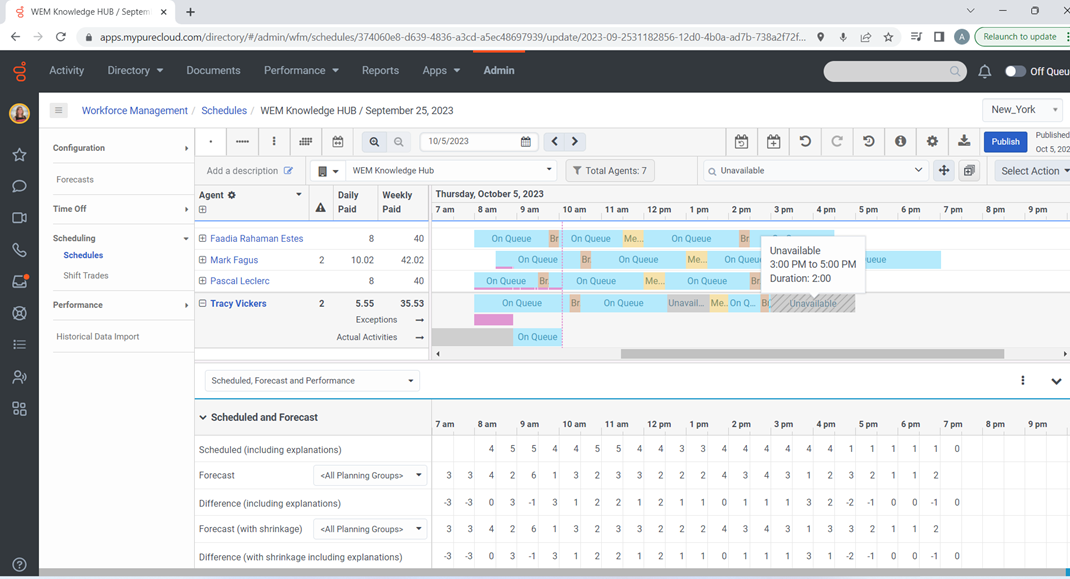Open the Performance menu in top navigation
Screen dimensions: 1070x579
tap(301, 71)
